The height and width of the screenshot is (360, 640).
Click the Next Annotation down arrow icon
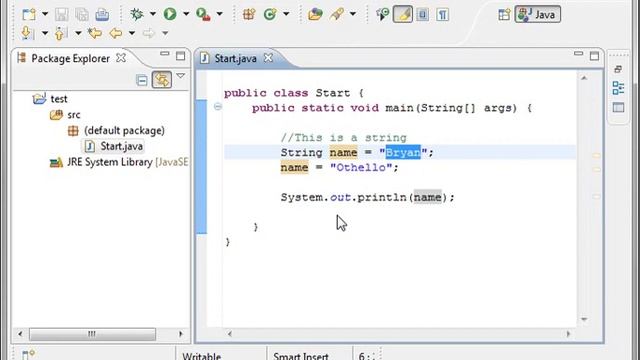(27, 33)
